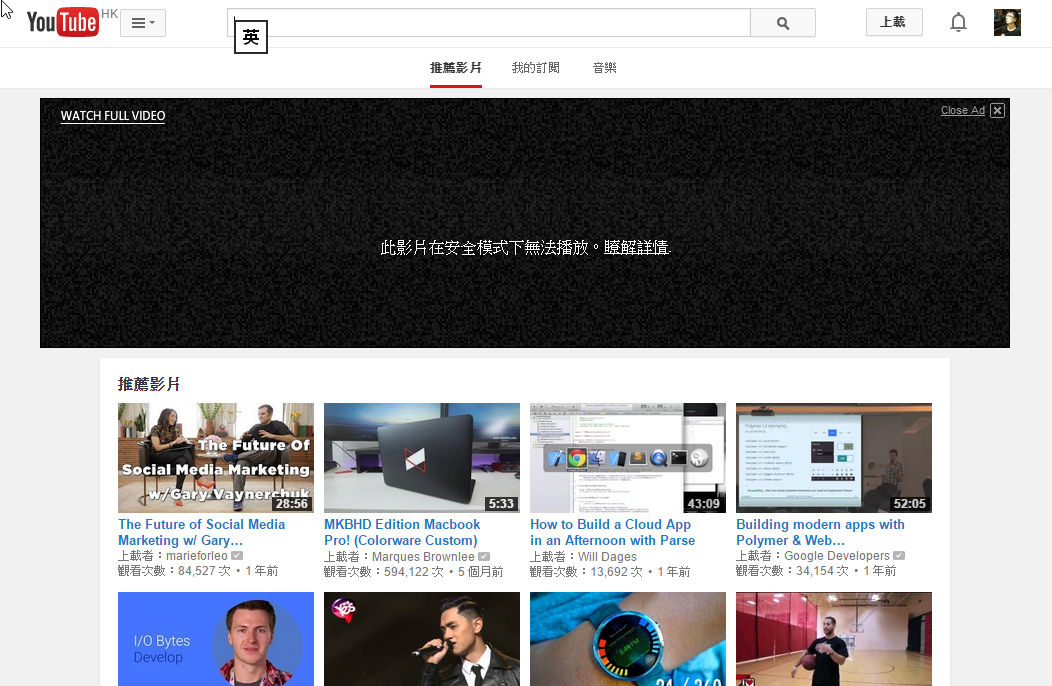Click the 上載 upload button

click(x=894, y=22)
